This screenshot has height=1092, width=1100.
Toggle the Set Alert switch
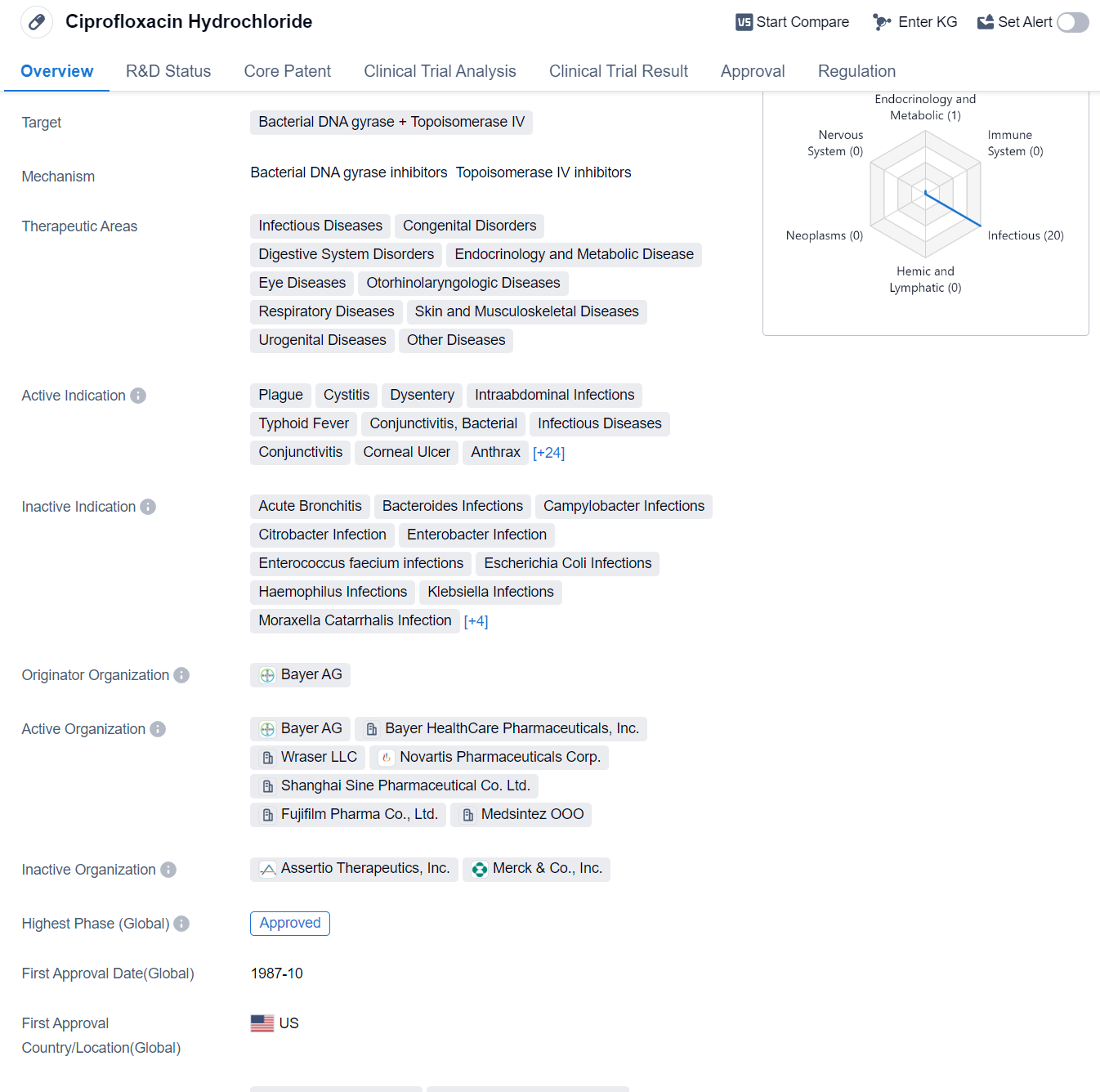[x=1072, y=22]
